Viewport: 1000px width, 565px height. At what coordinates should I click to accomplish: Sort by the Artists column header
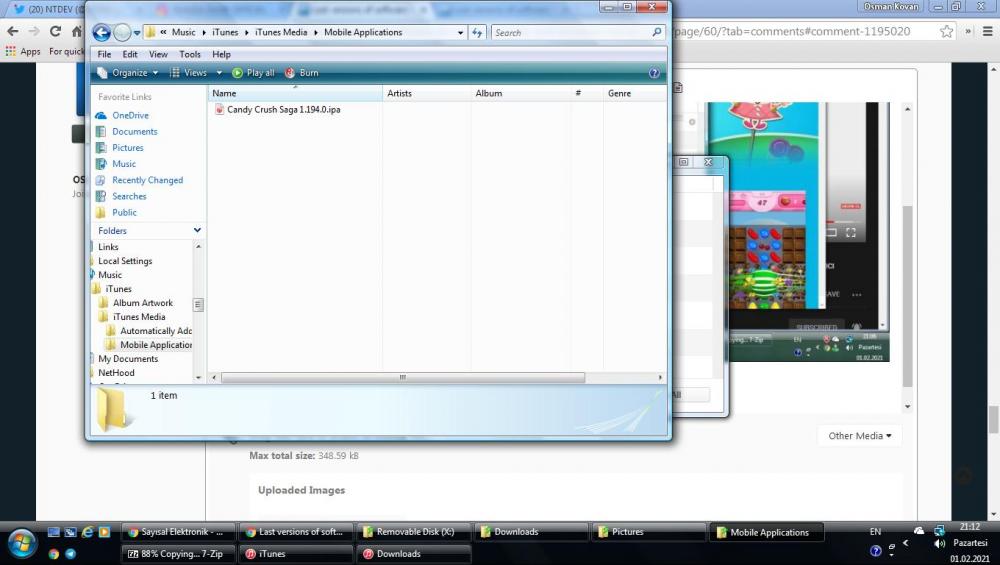point(427,93)
